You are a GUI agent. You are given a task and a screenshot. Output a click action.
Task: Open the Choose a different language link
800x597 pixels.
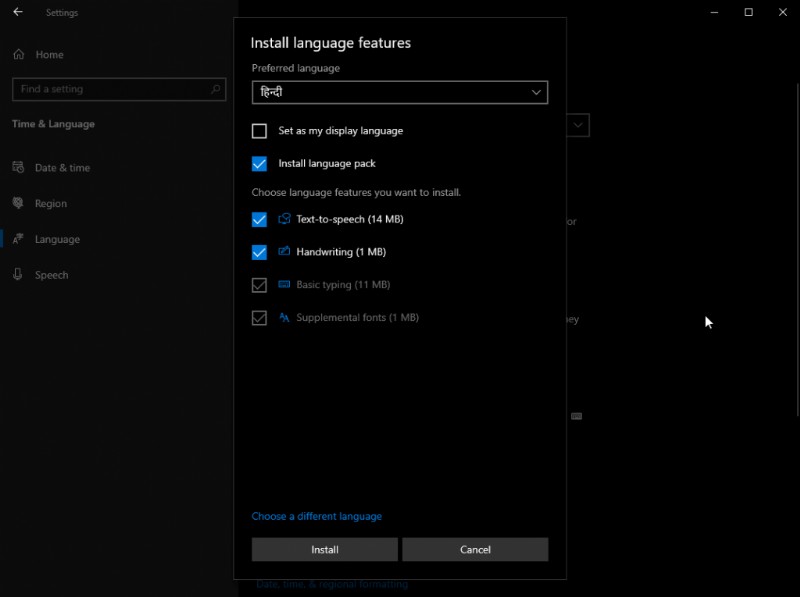(316, 516)
